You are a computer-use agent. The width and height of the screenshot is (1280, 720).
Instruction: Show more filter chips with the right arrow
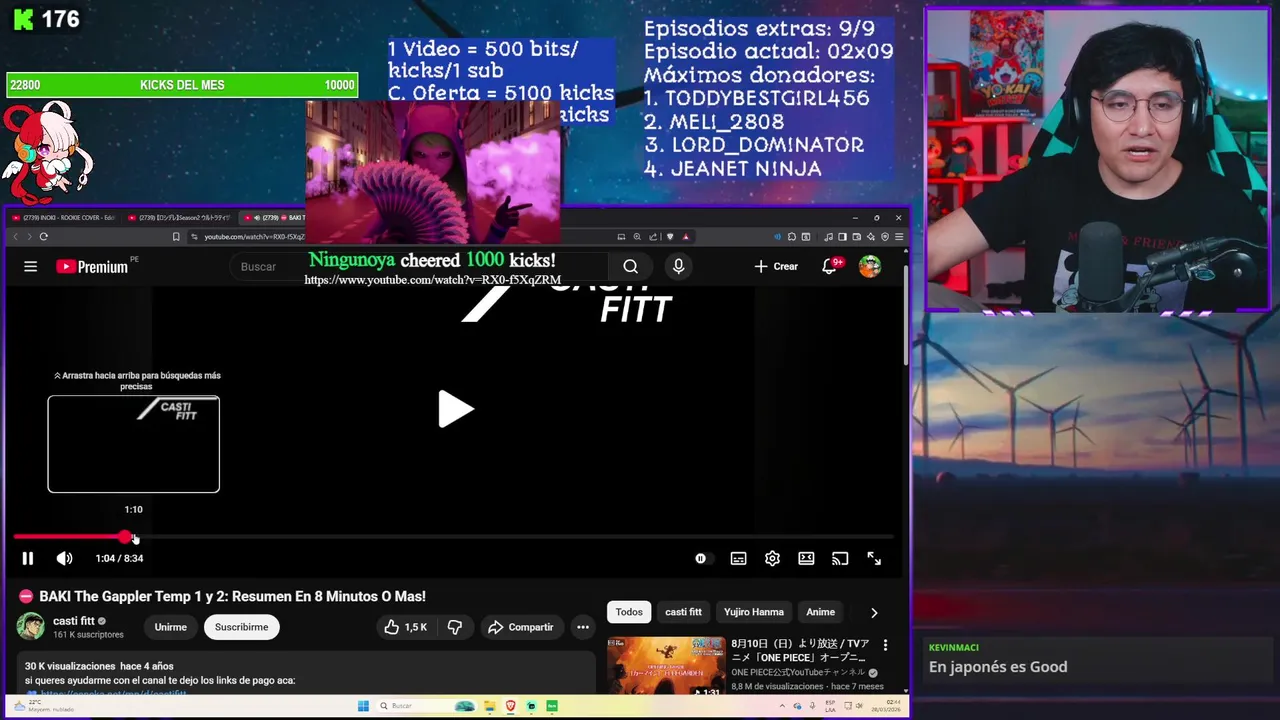click(874, 612)
